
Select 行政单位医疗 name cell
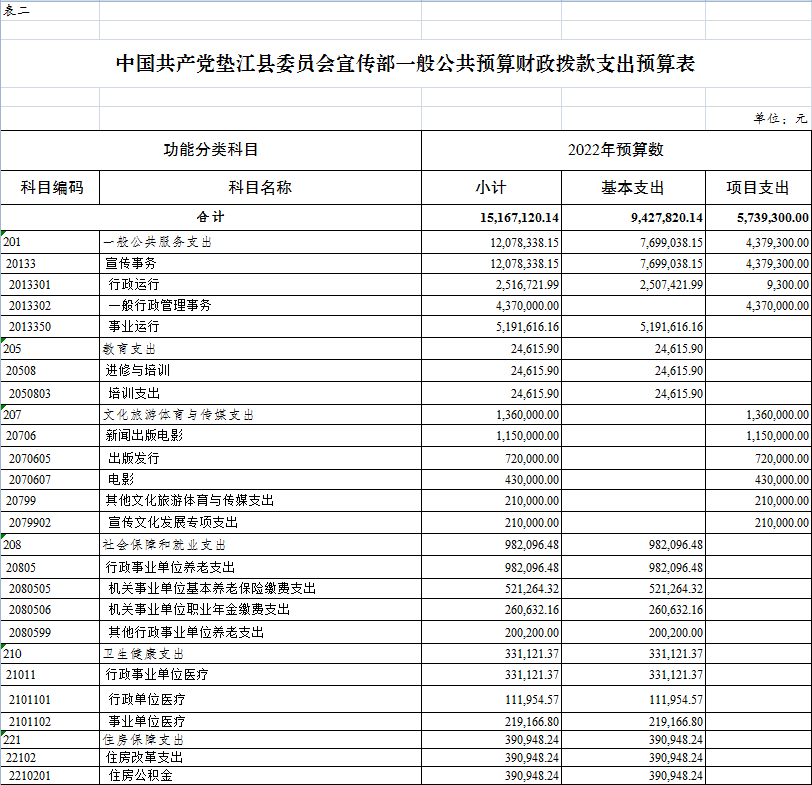point(260,699)
